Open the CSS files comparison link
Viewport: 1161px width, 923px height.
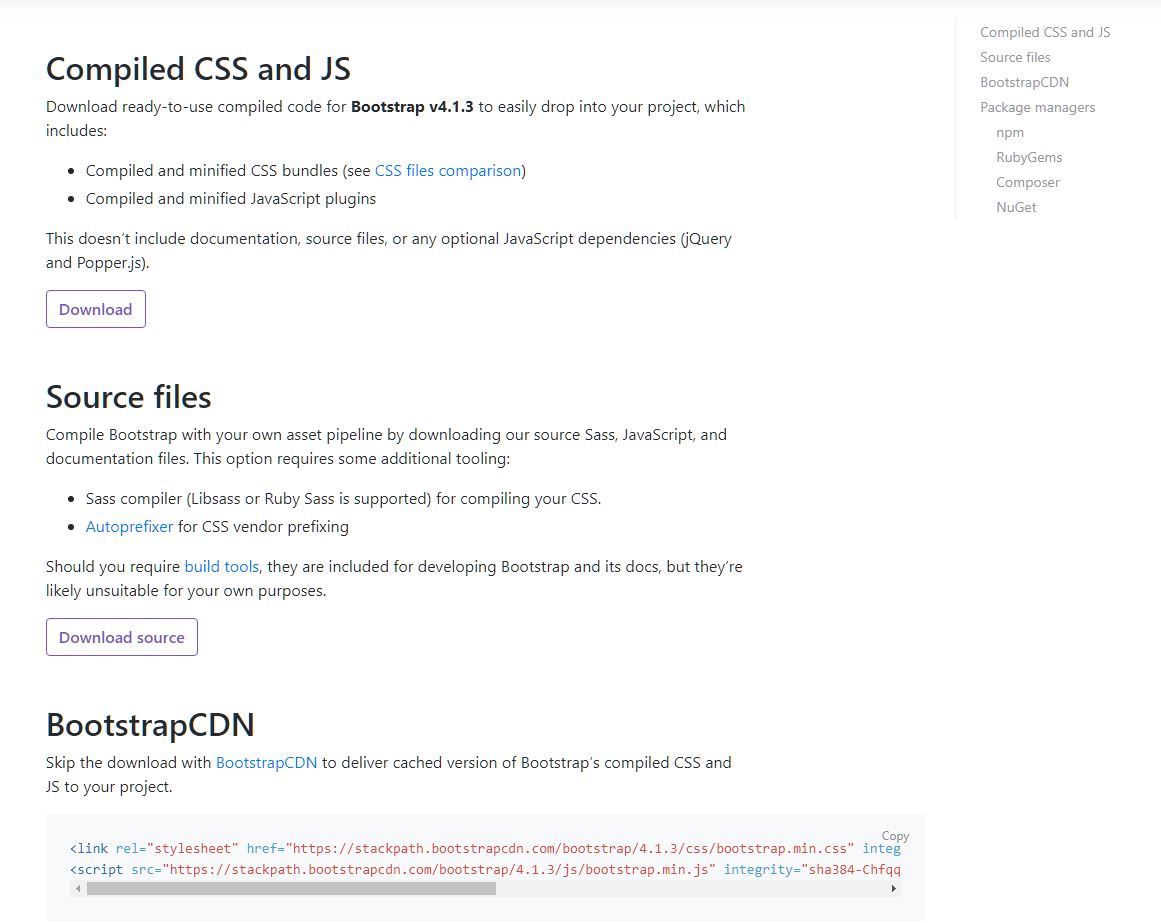pos(448,171)
